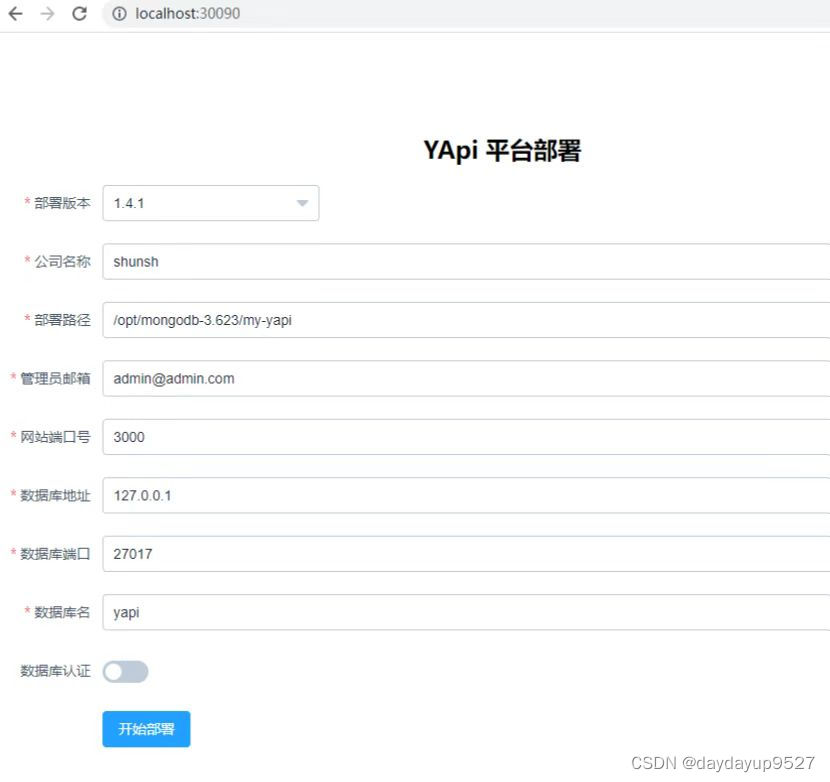830x782 pixels.
Task: Click the 公司名称 label
Action: point(62,262)
